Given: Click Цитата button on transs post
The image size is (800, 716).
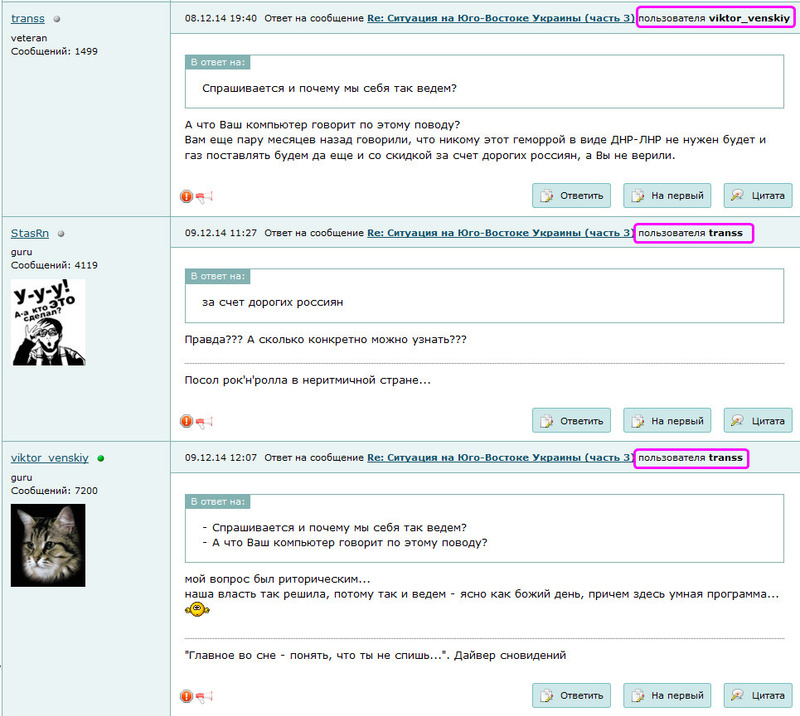Looking at the screenshot, I should 758,195.
